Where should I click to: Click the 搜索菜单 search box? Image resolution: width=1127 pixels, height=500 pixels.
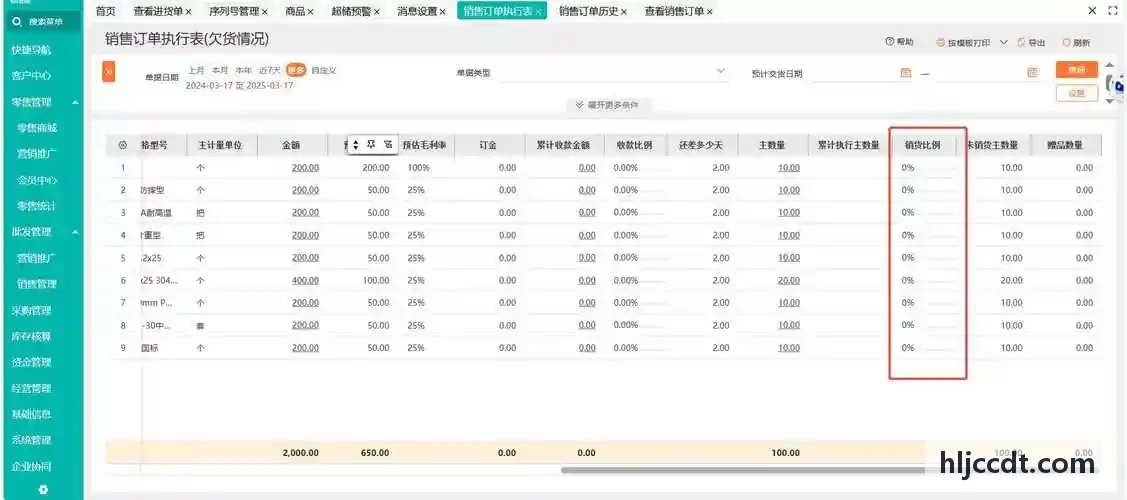click(x=42, y=22)
